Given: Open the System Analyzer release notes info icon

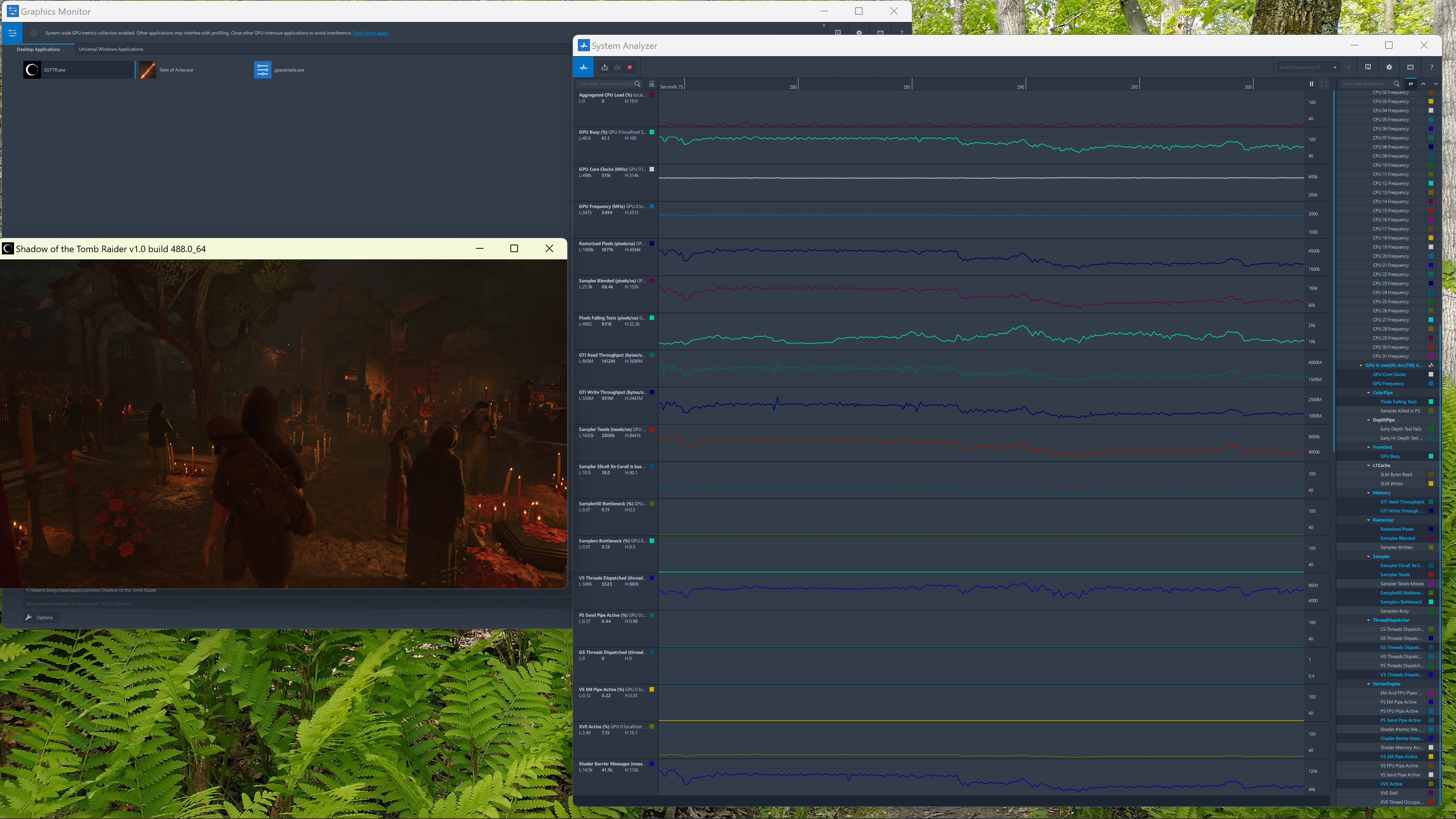Looking at the screenshot, I should pos(1368,67).
